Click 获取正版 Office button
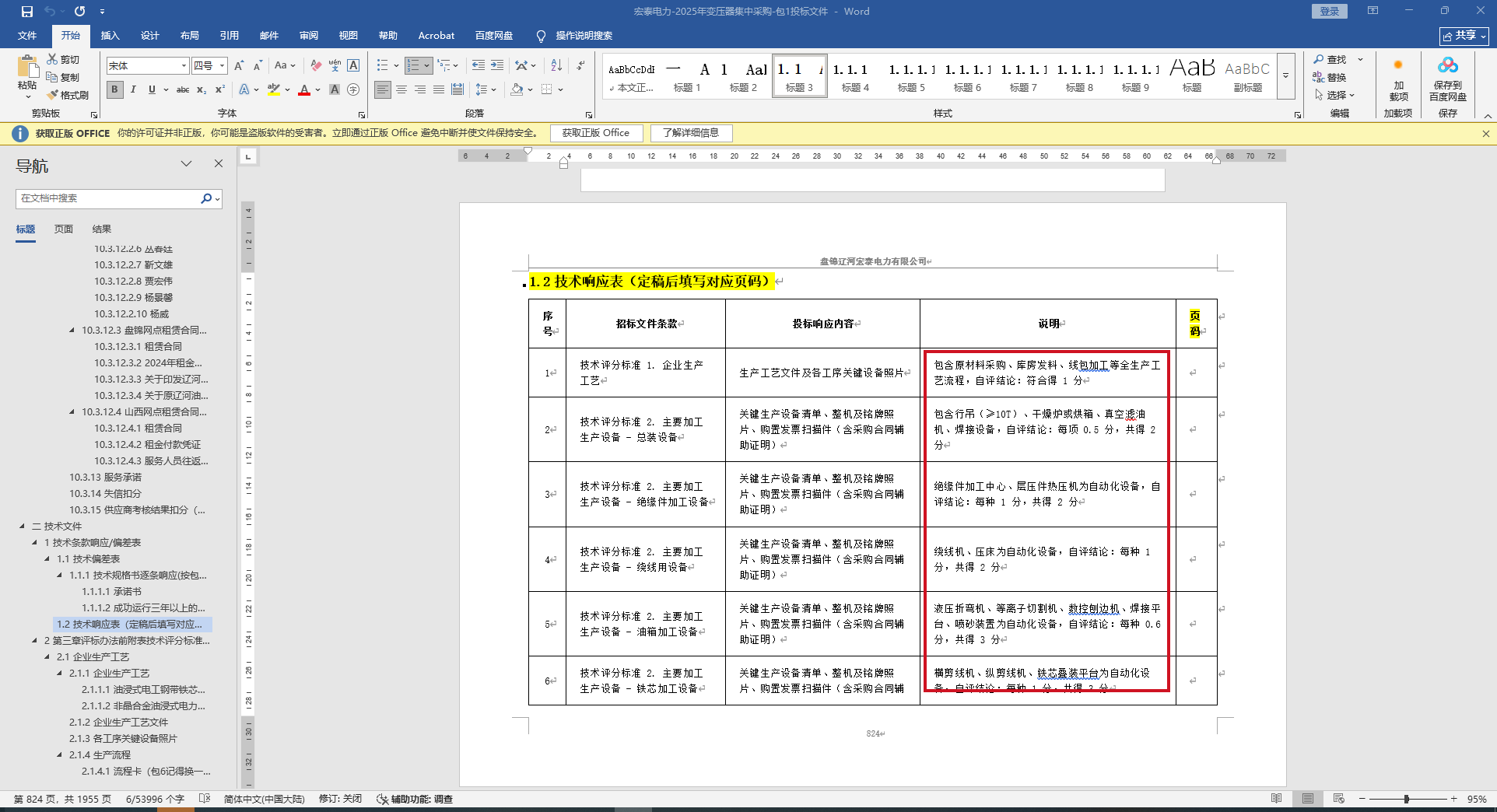 pyautogui.click(x=596, y=133)
